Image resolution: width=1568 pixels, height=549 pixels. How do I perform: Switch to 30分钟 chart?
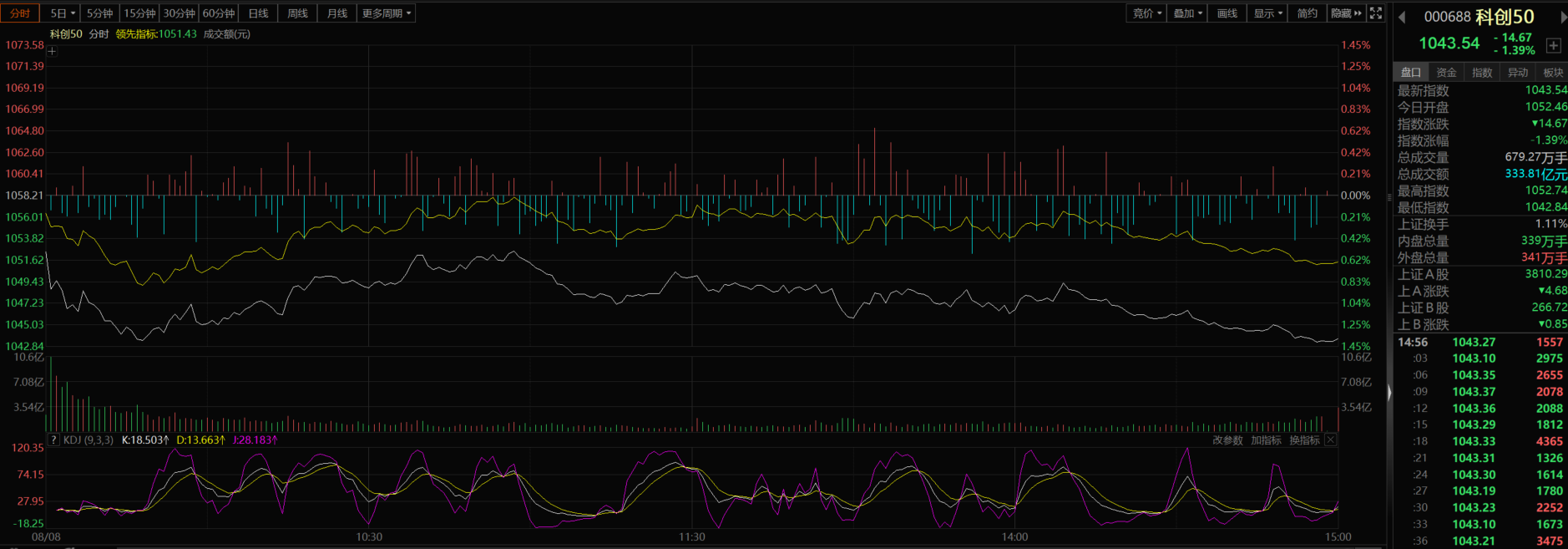[x=179, y=13]
